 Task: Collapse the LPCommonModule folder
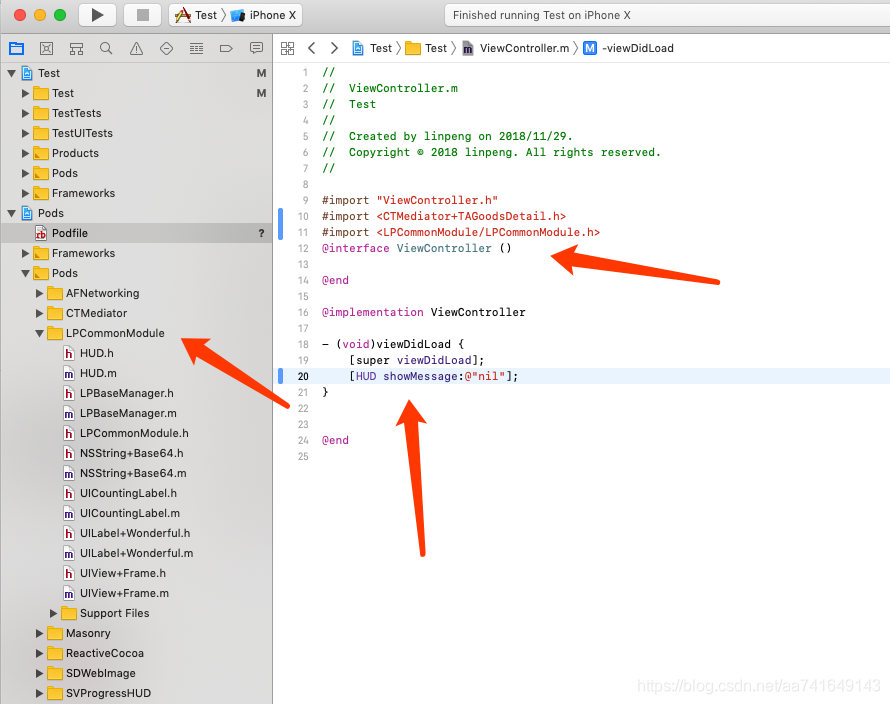click(39, 333)
